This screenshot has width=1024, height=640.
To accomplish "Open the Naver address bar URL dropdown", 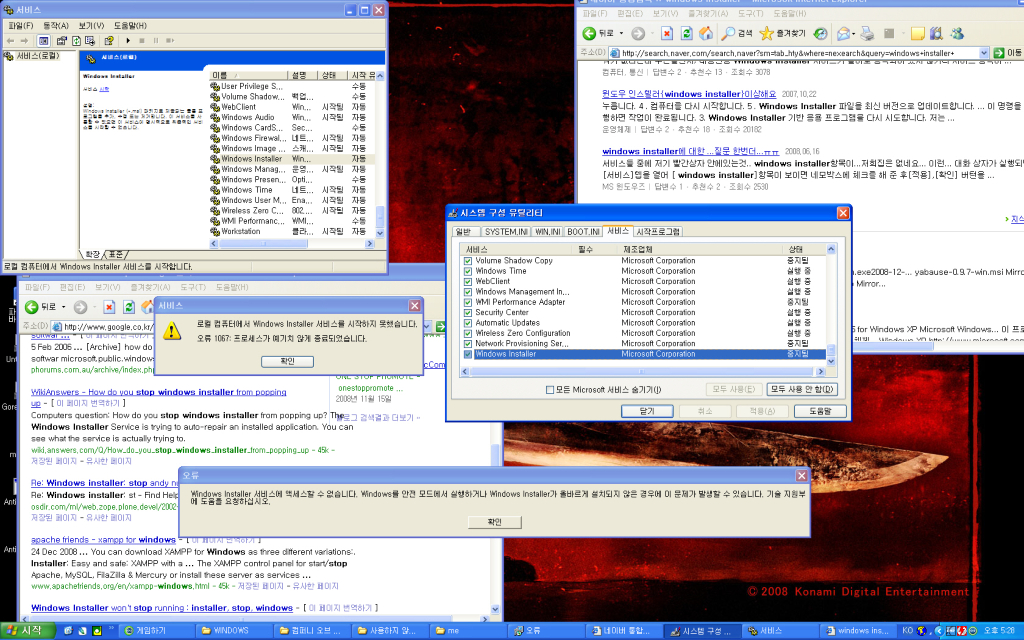I will (984, 53).
